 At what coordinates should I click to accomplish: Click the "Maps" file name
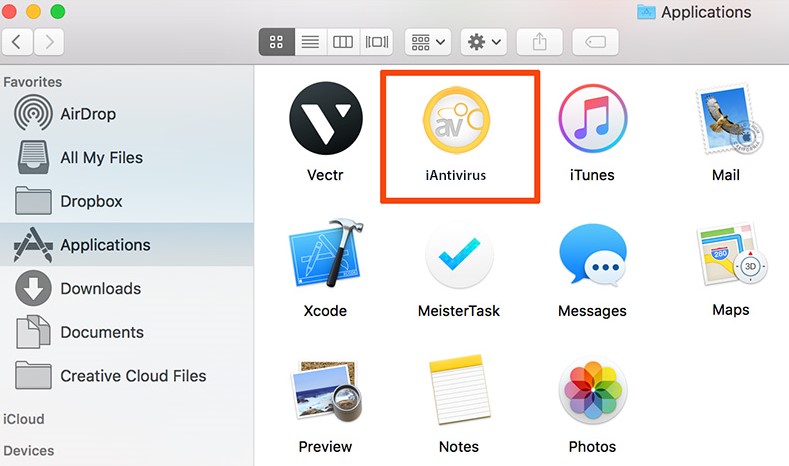[731, 309]
